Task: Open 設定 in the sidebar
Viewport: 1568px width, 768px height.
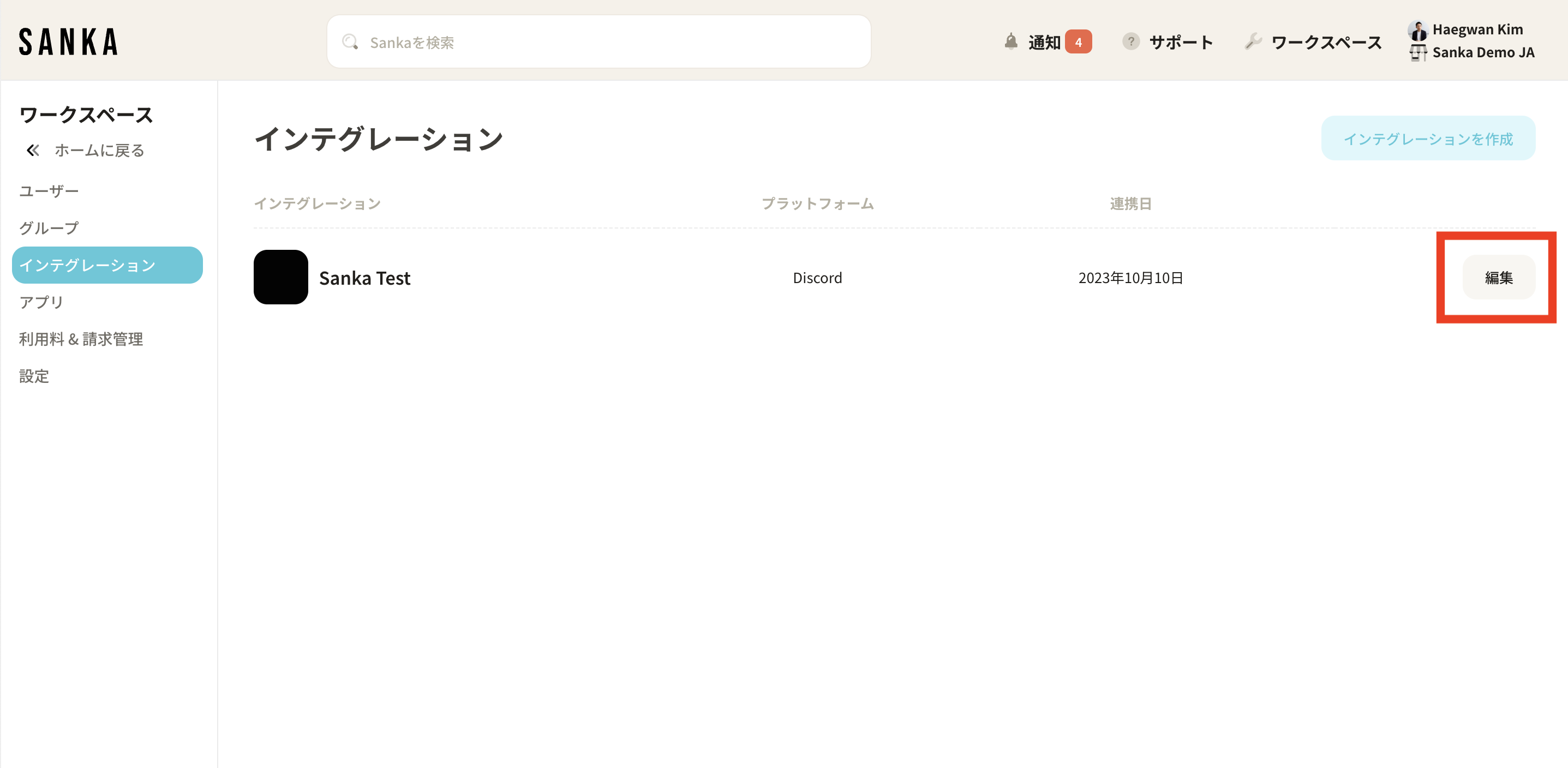Action: pyautogui.click(x=34, y=376)
